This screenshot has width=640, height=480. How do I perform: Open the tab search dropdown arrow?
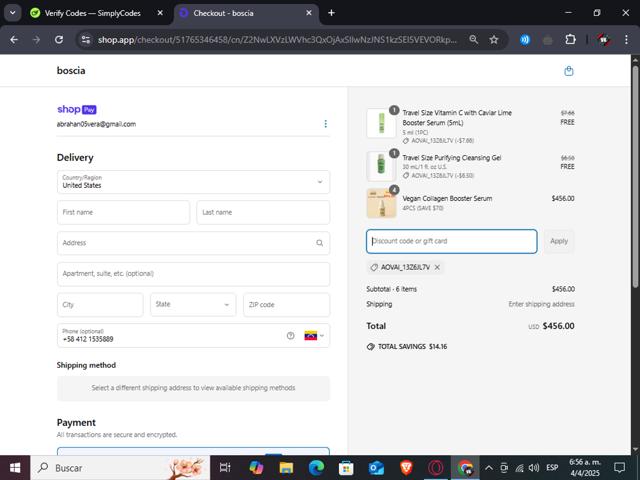click(x=13, y=13)
